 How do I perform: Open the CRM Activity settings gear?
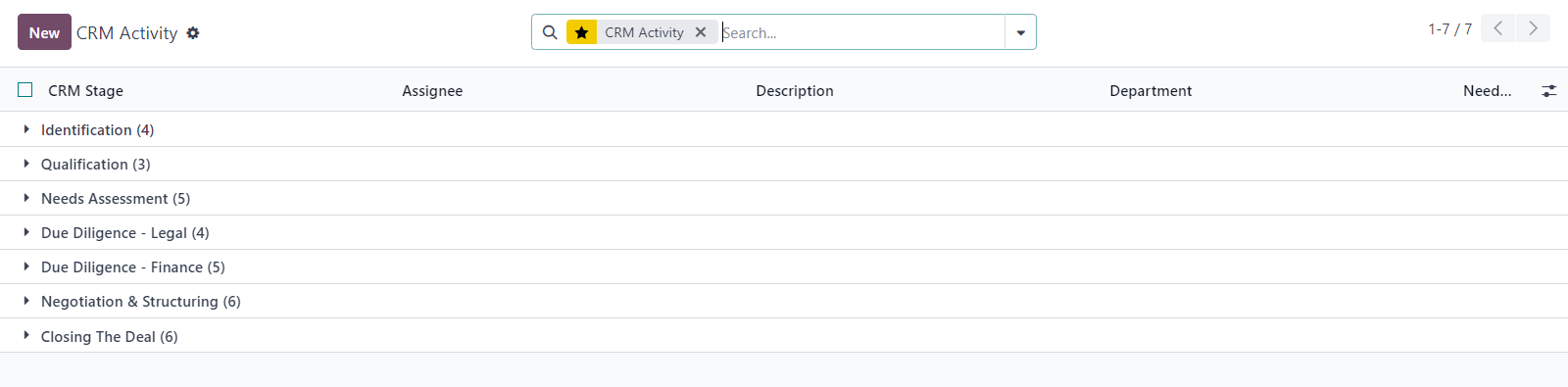click(193, 33)
